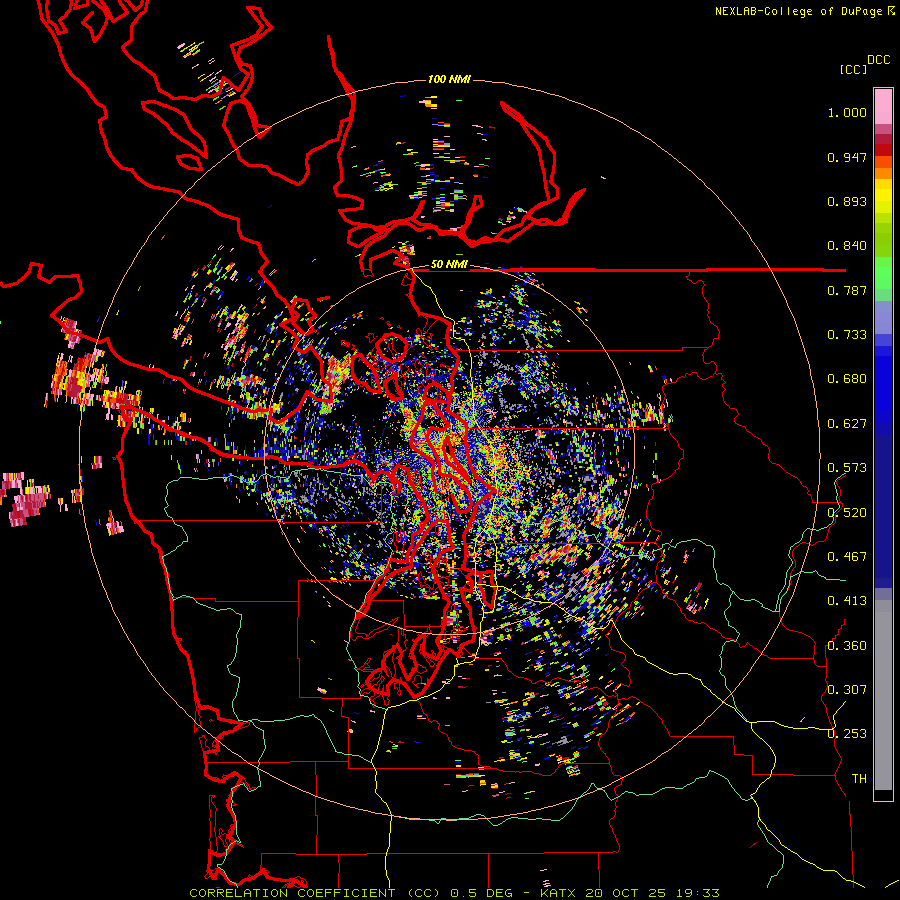Click the 0.840 scale value
The width and height of the screenshot is (900, 900).
pos(847,246)
